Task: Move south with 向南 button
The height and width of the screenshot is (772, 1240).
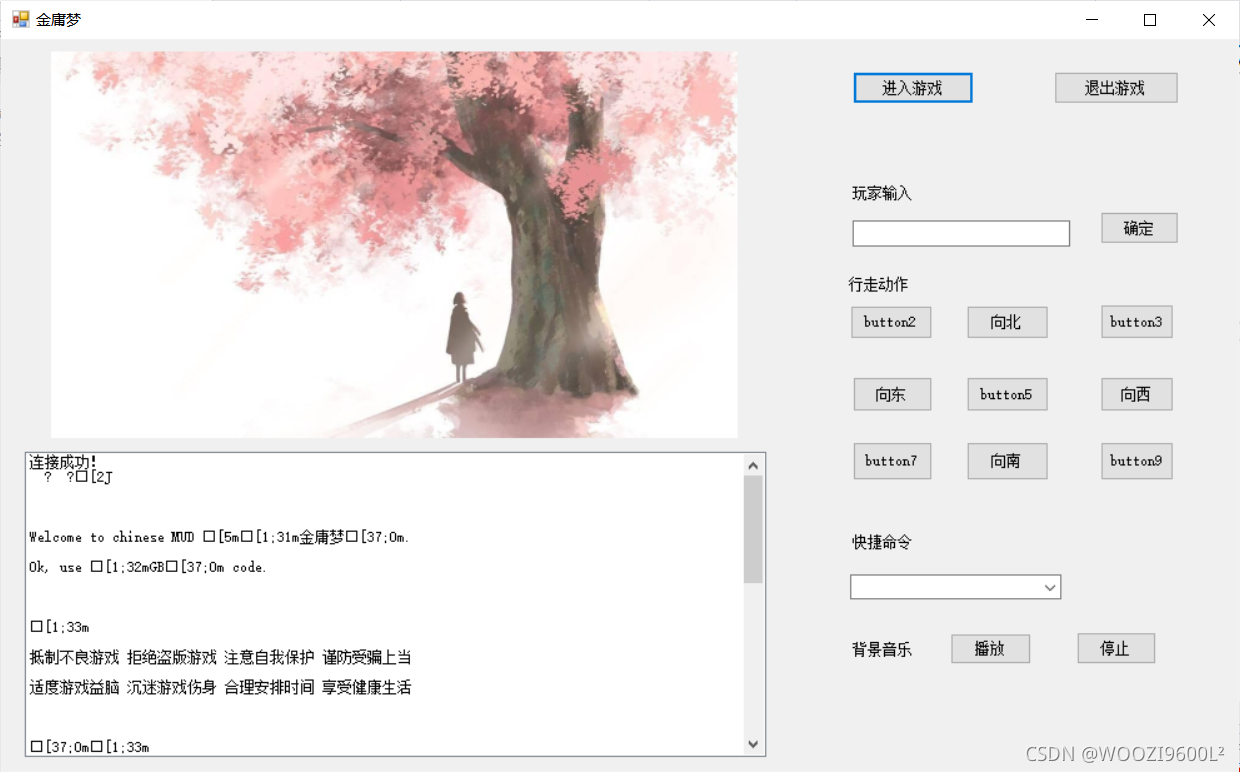Action: (x=1007, y=461)
